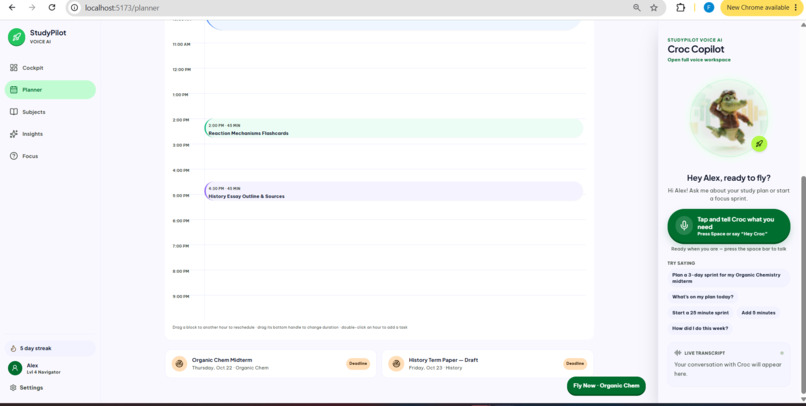Image resolution: width=806 pixels, height=406 pixels.
Task: Click the New Chrome available button
Action: tap(762, 8)
